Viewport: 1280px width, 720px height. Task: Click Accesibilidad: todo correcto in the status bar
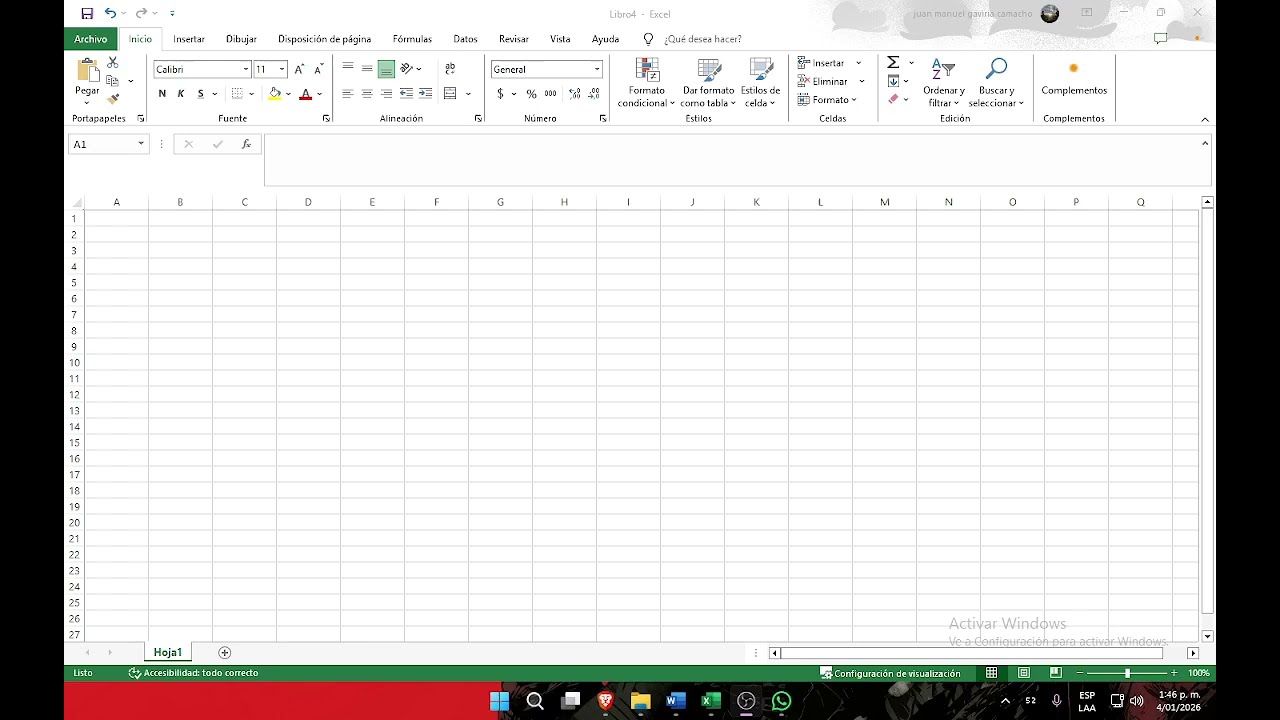click(x=193, y=673)
